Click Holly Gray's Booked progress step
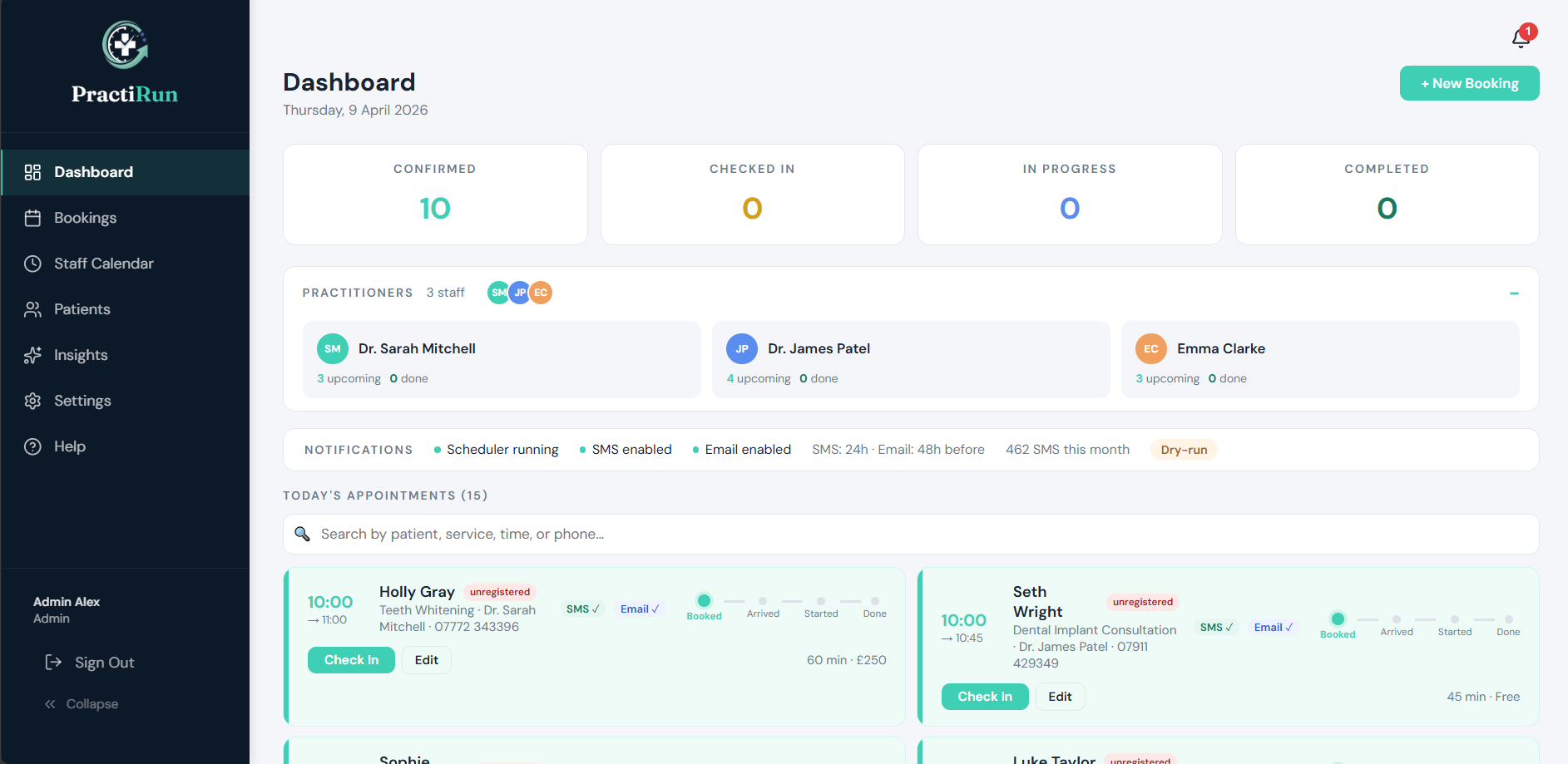This screenshot has width=1568, height=764. point(704,607)
